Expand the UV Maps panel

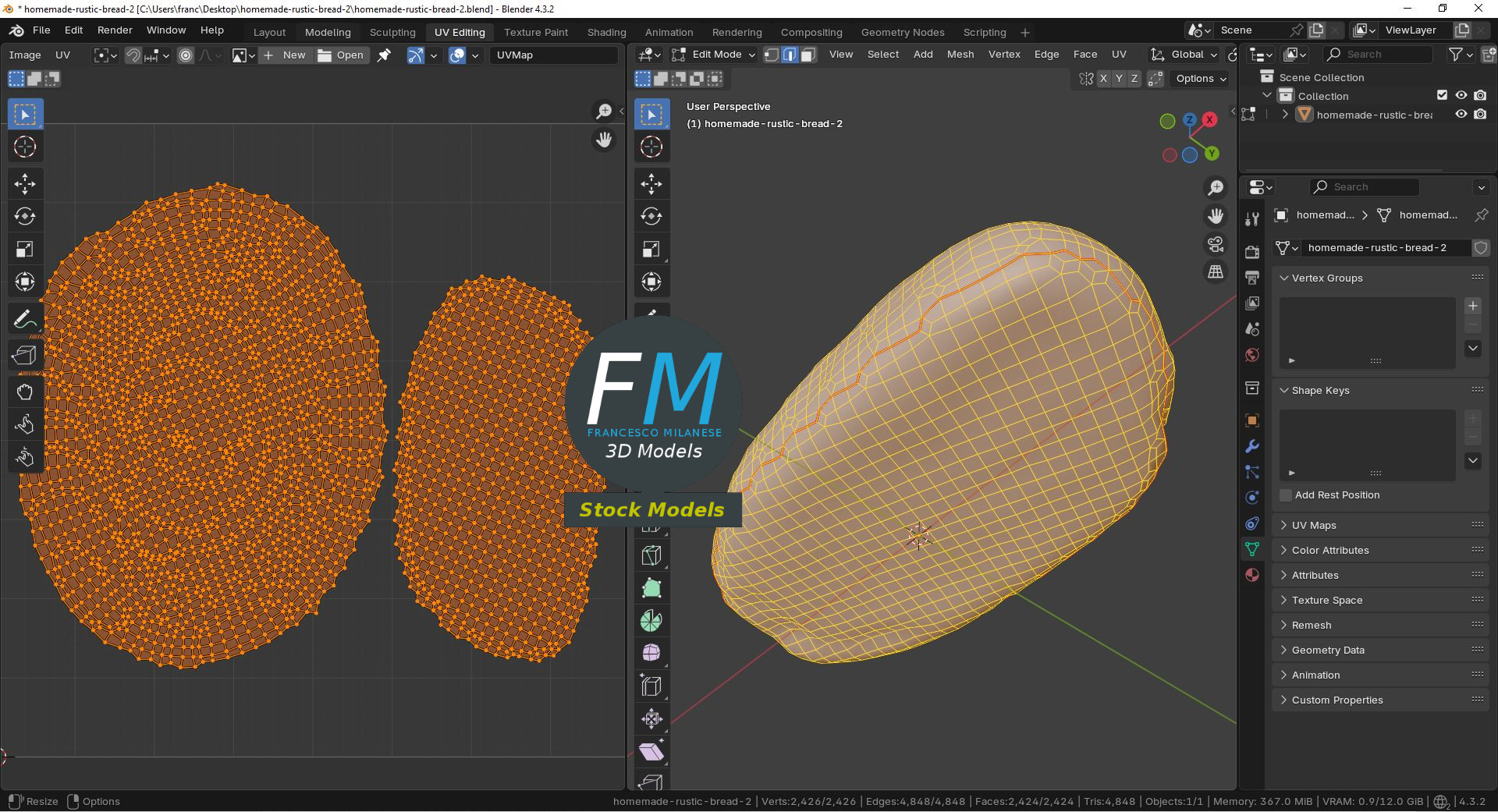[x=1380, y=525]
